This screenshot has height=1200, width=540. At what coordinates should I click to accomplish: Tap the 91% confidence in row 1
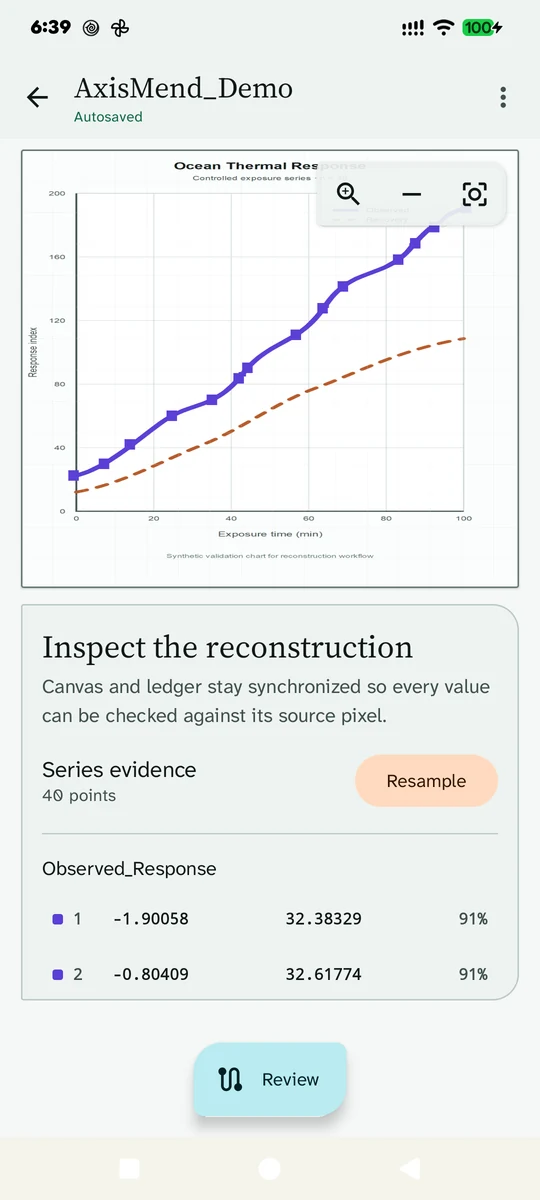pos(473,919)
